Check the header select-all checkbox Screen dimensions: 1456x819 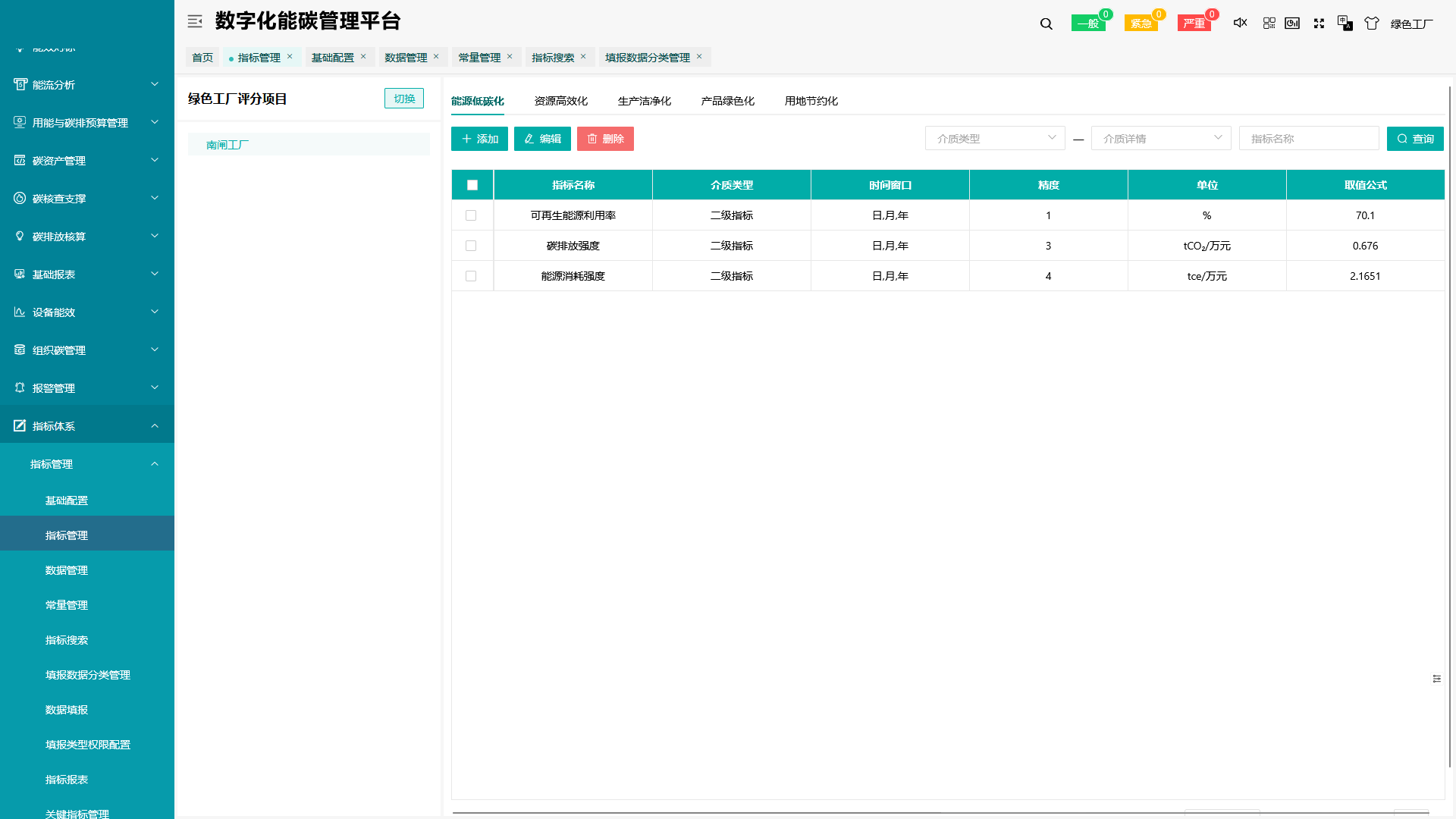(472, 184)
